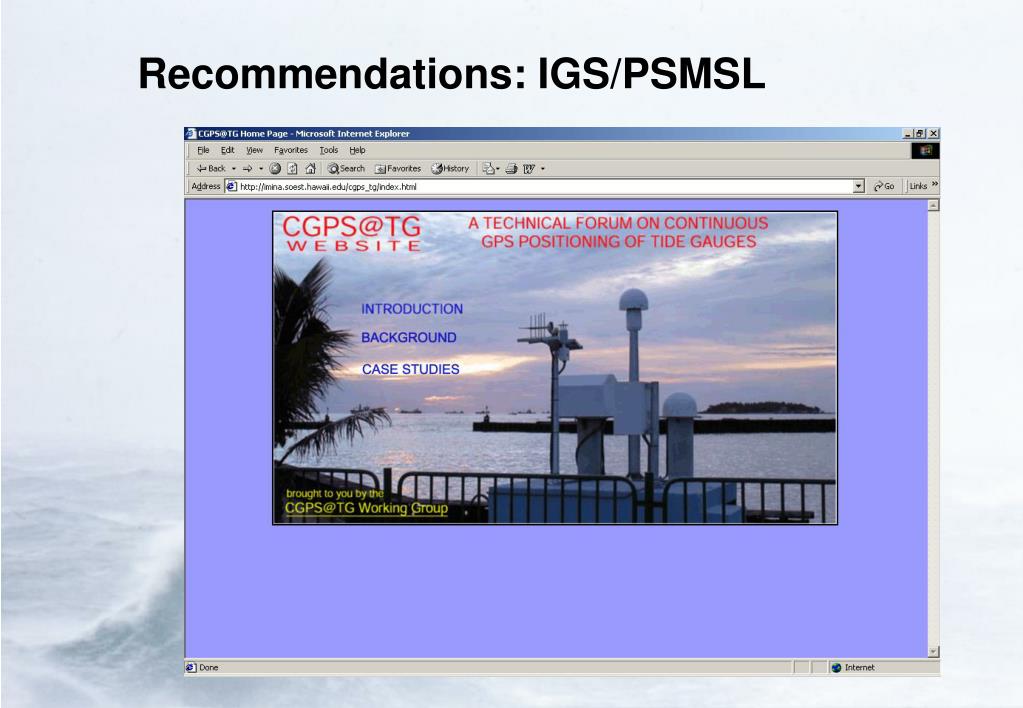Open the Back history dropdown arrow
The image size is (1023, 708).
pos(234,168)
